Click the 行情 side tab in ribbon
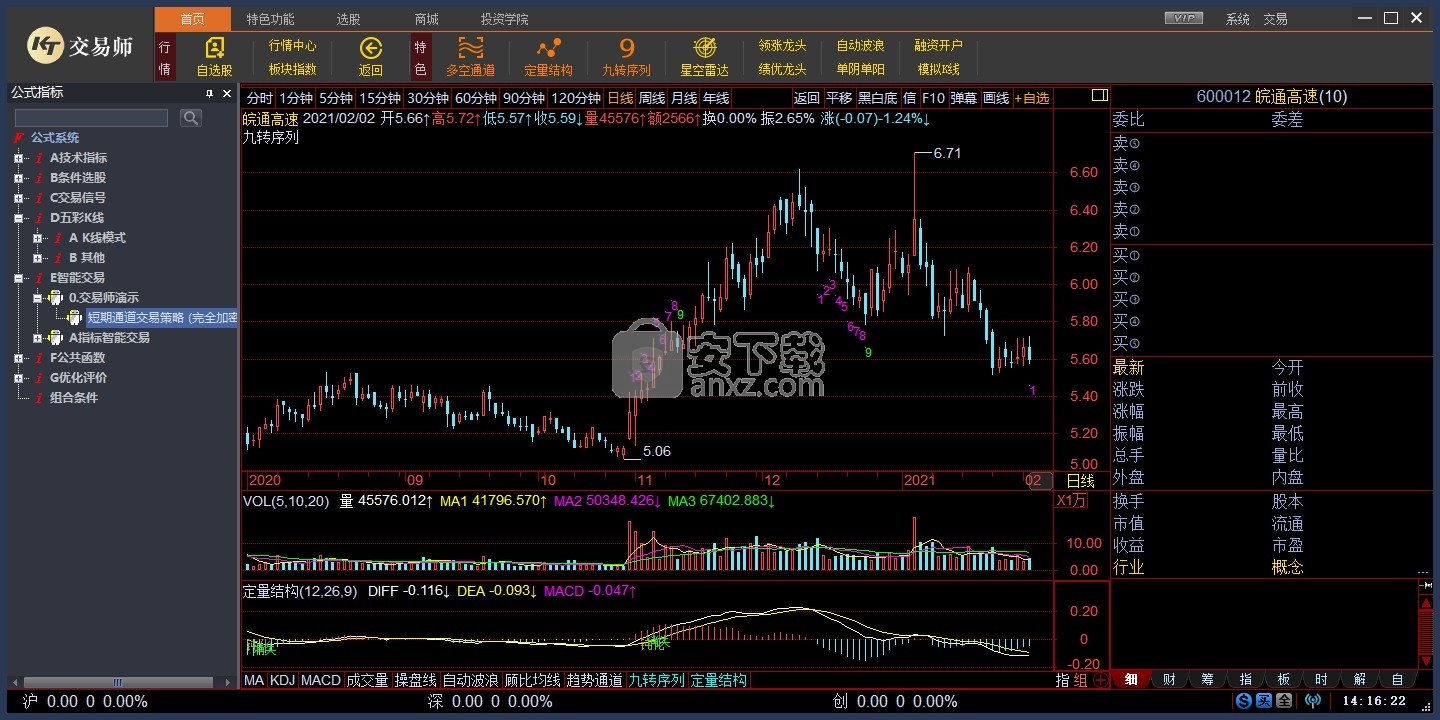 coord(165,57)
